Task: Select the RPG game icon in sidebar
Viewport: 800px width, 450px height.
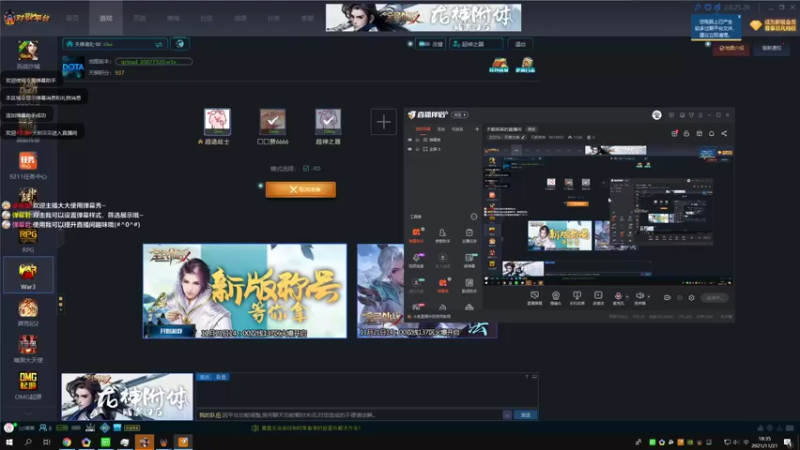Action: [28, 236]
